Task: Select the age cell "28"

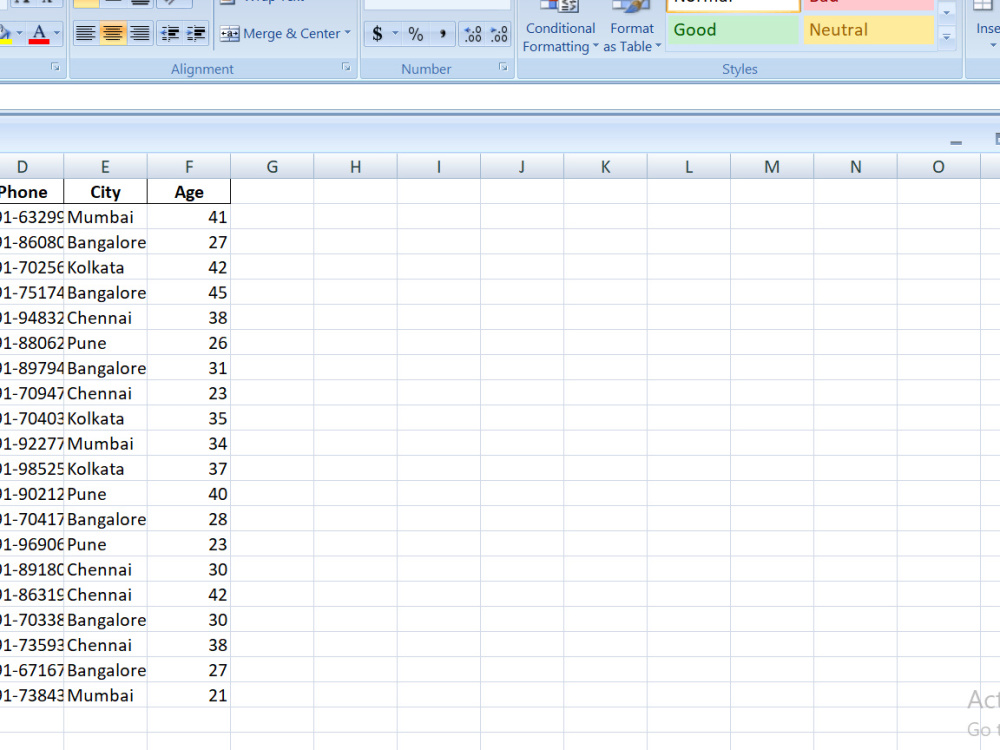Action: pyautogui.click(x=189, y=519)
